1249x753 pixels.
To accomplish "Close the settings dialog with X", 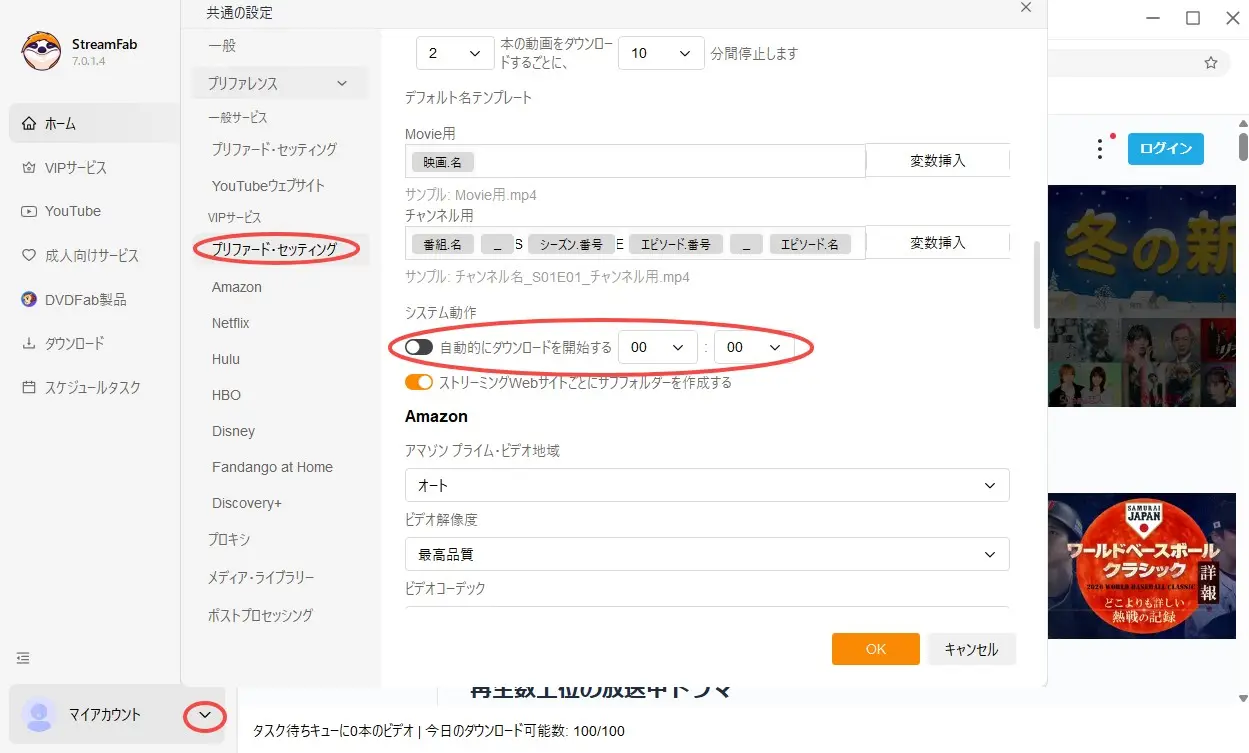I will pos(1025,7).
